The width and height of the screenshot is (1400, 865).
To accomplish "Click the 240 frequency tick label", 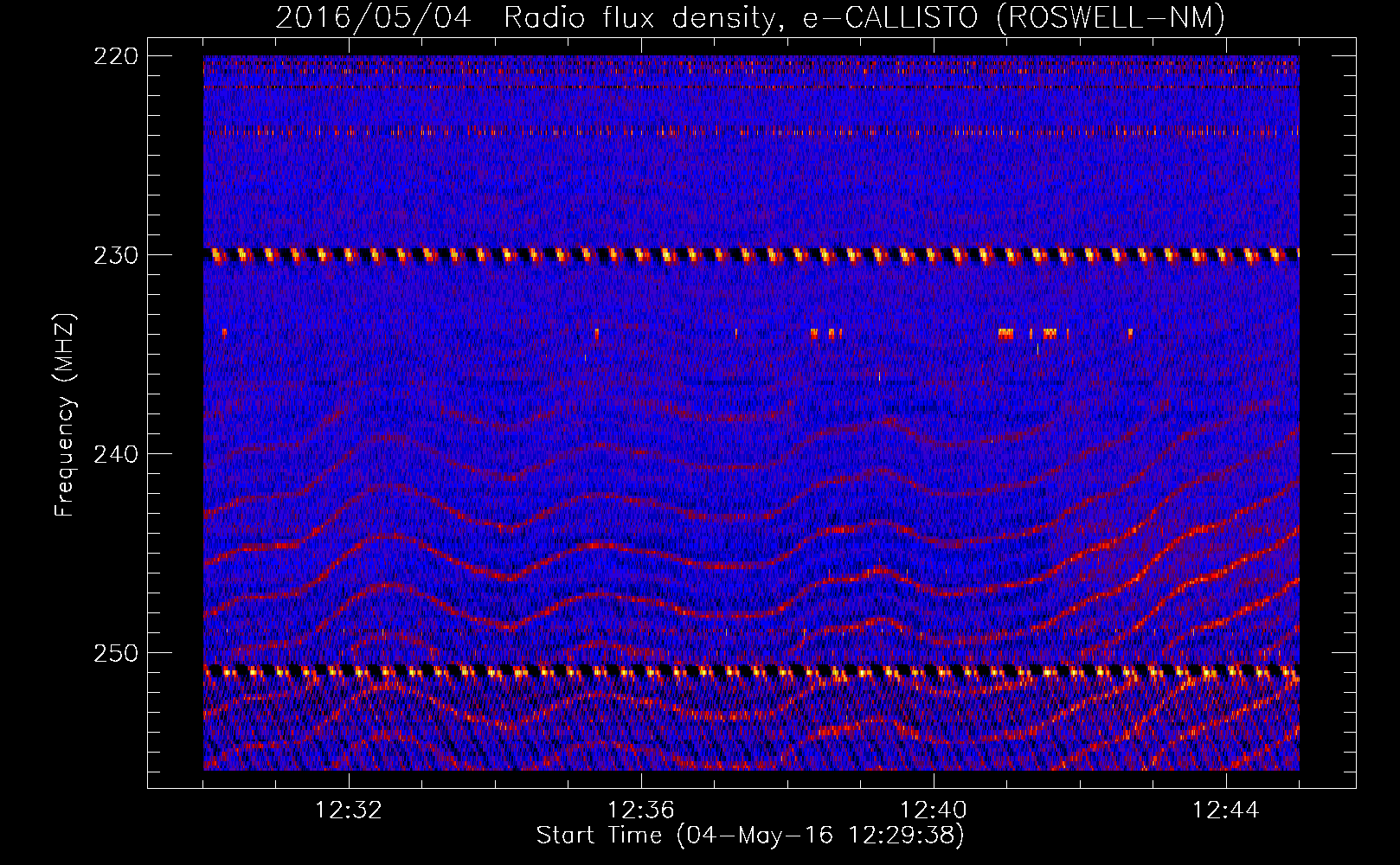I will tap(115, 454).
